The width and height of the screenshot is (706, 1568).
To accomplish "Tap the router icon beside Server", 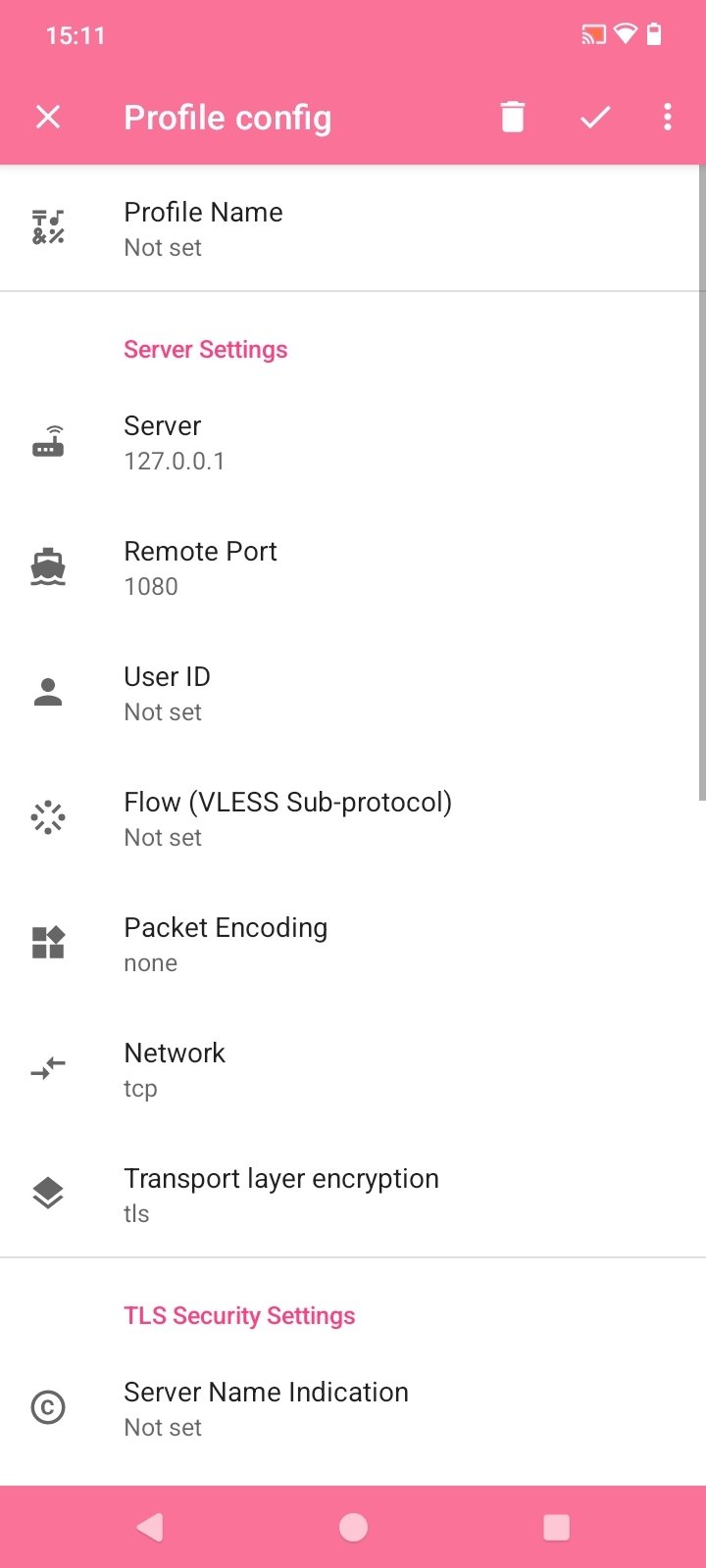I will pos(48,443).
